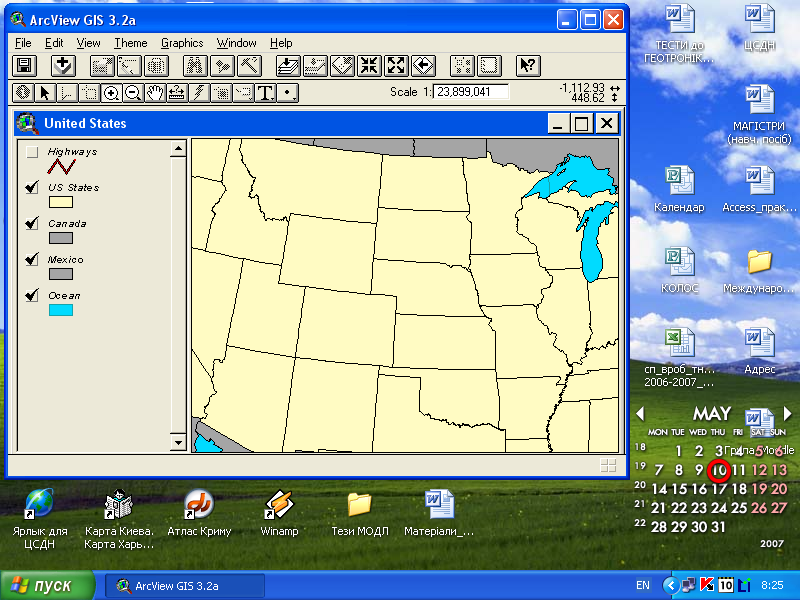Click the Календар desktop file icon
800x600 pixels.
coord(679,189)
